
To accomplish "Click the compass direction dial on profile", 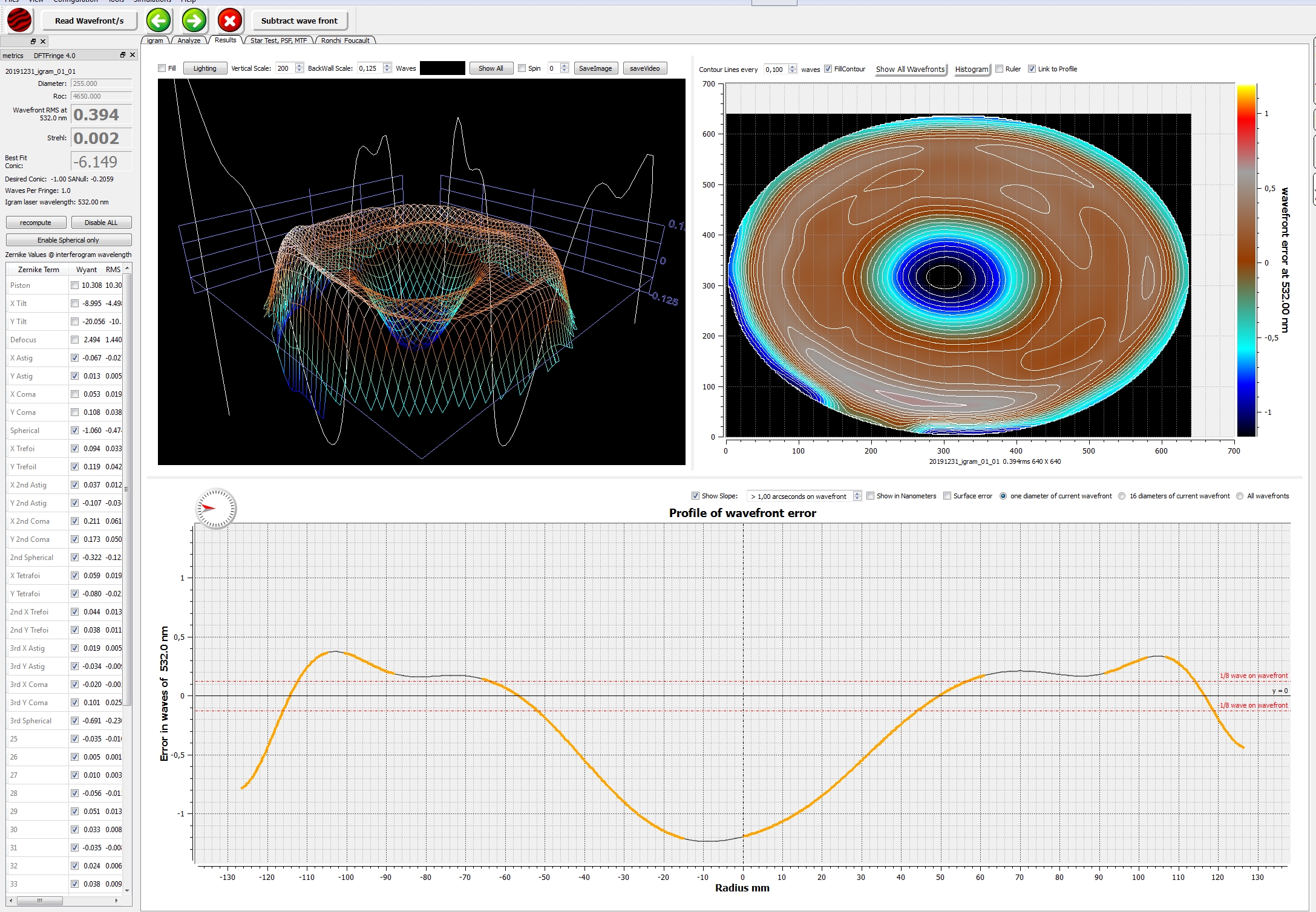I will click(x=216, y=508).
